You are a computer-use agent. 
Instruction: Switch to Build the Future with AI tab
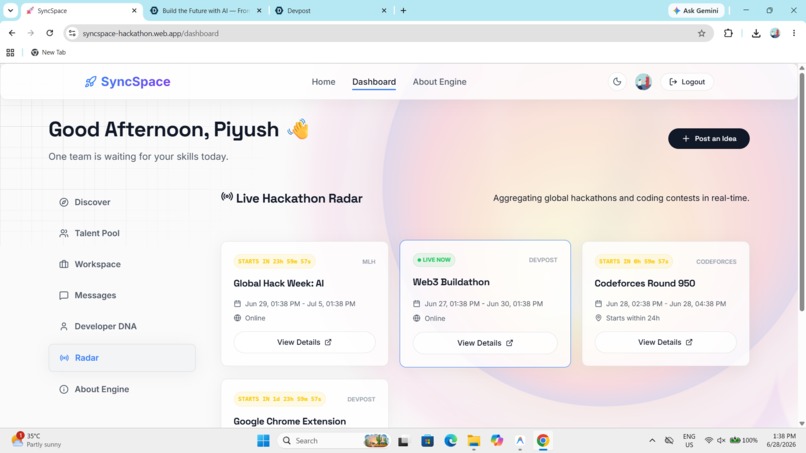tap(205, 10)
